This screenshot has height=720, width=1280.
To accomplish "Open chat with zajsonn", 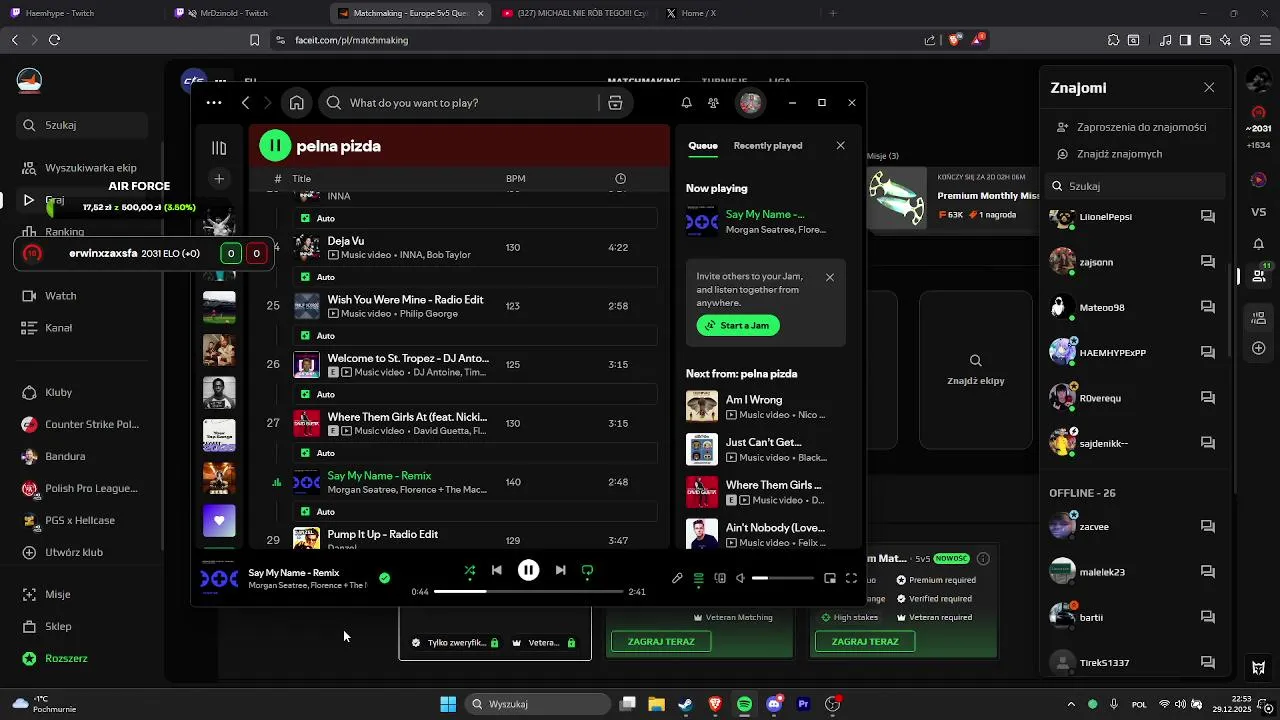I will (1208, 262).
